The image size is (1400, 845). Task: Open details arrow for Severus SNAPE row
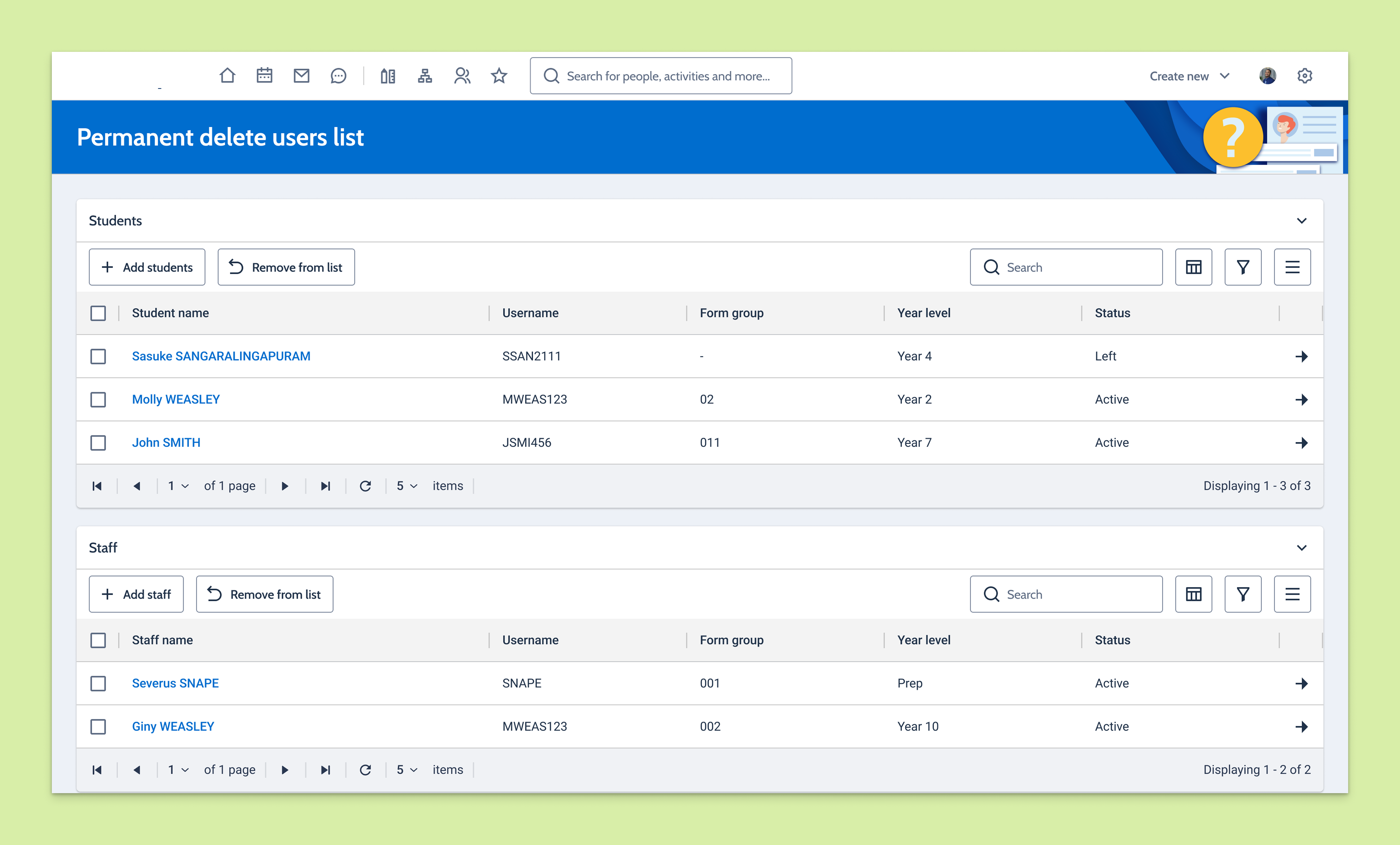pyautogui.click(x=1301, y=683)
